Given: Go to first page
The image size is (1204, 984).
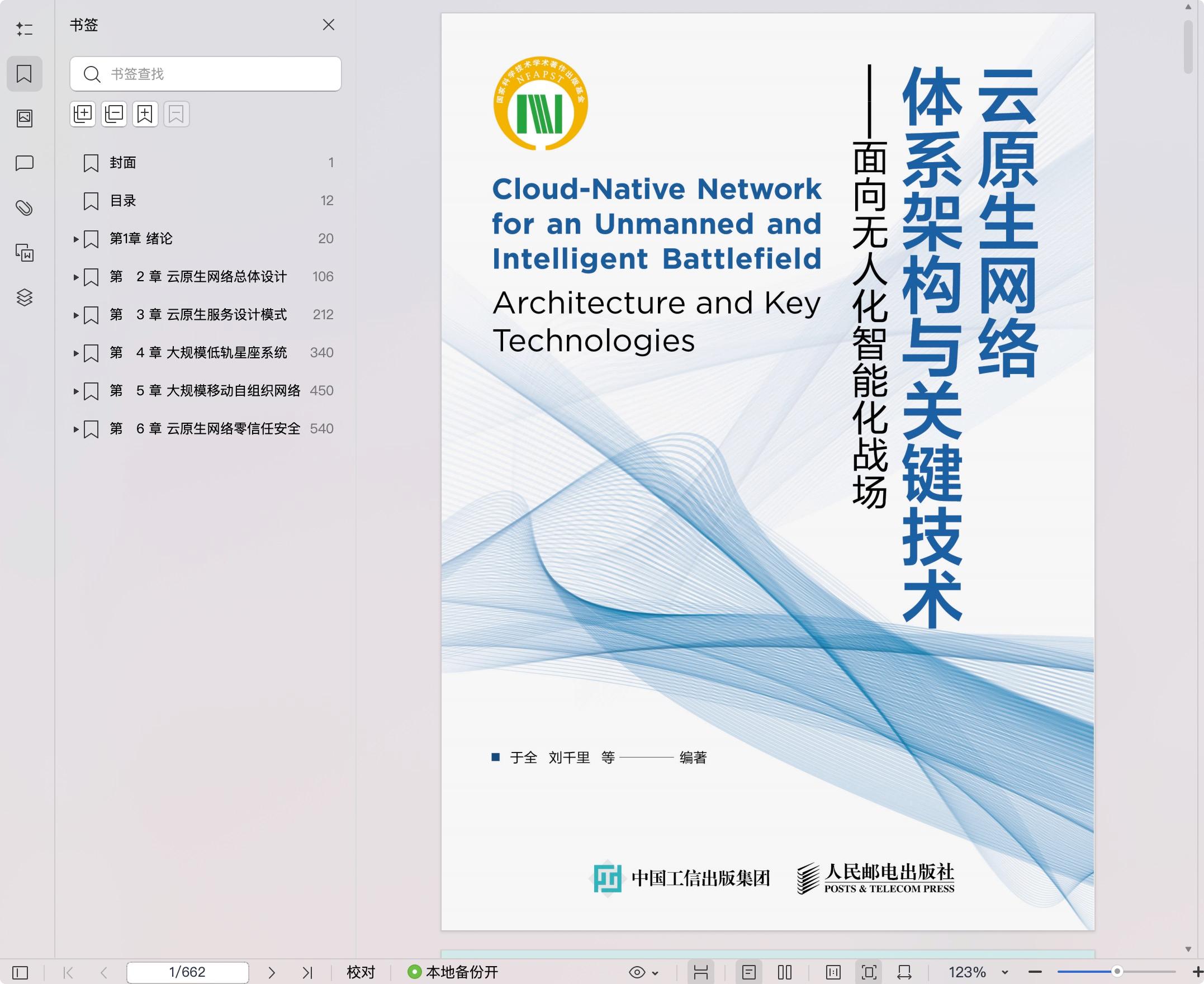Looking at the screenshot, I should click(x=69, y=973).
